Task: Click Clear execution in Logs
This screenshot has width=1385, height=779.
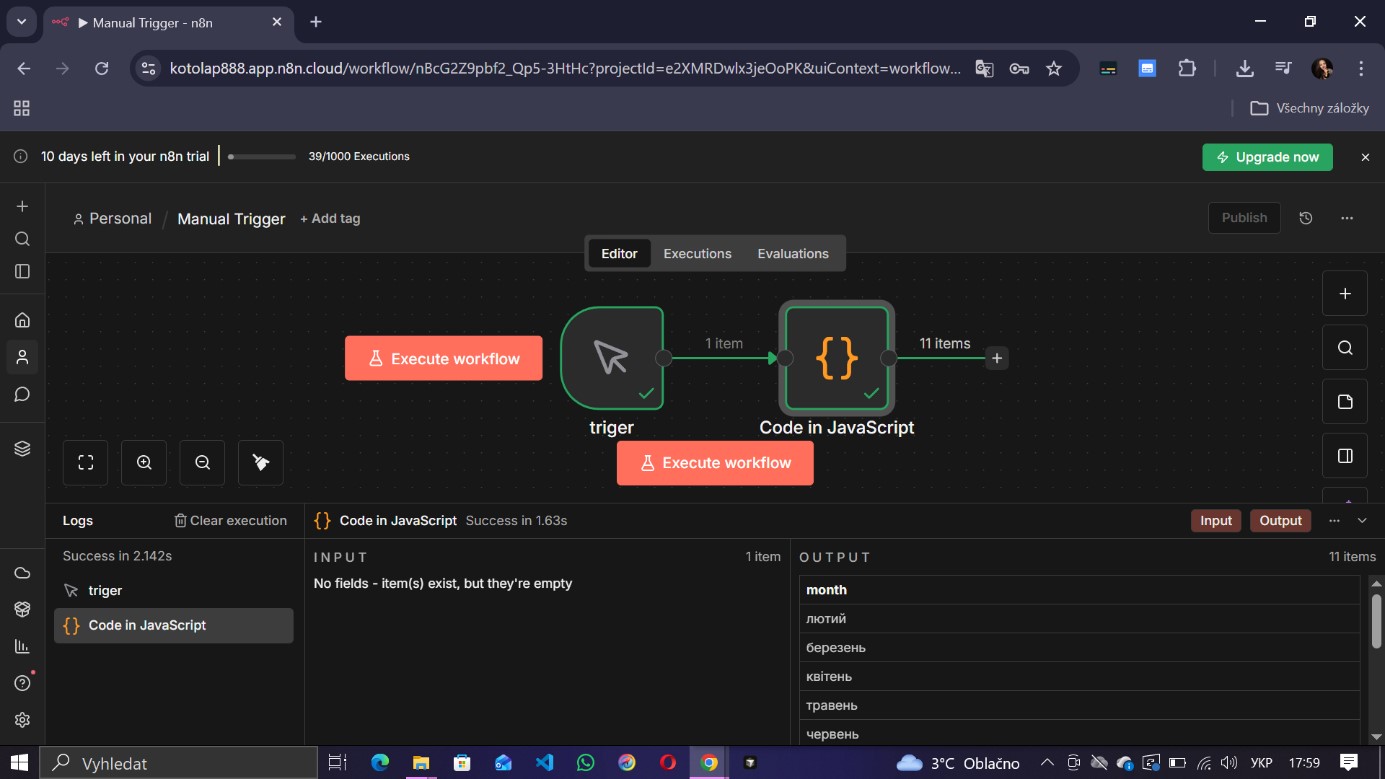Action: tap(230, 520)
